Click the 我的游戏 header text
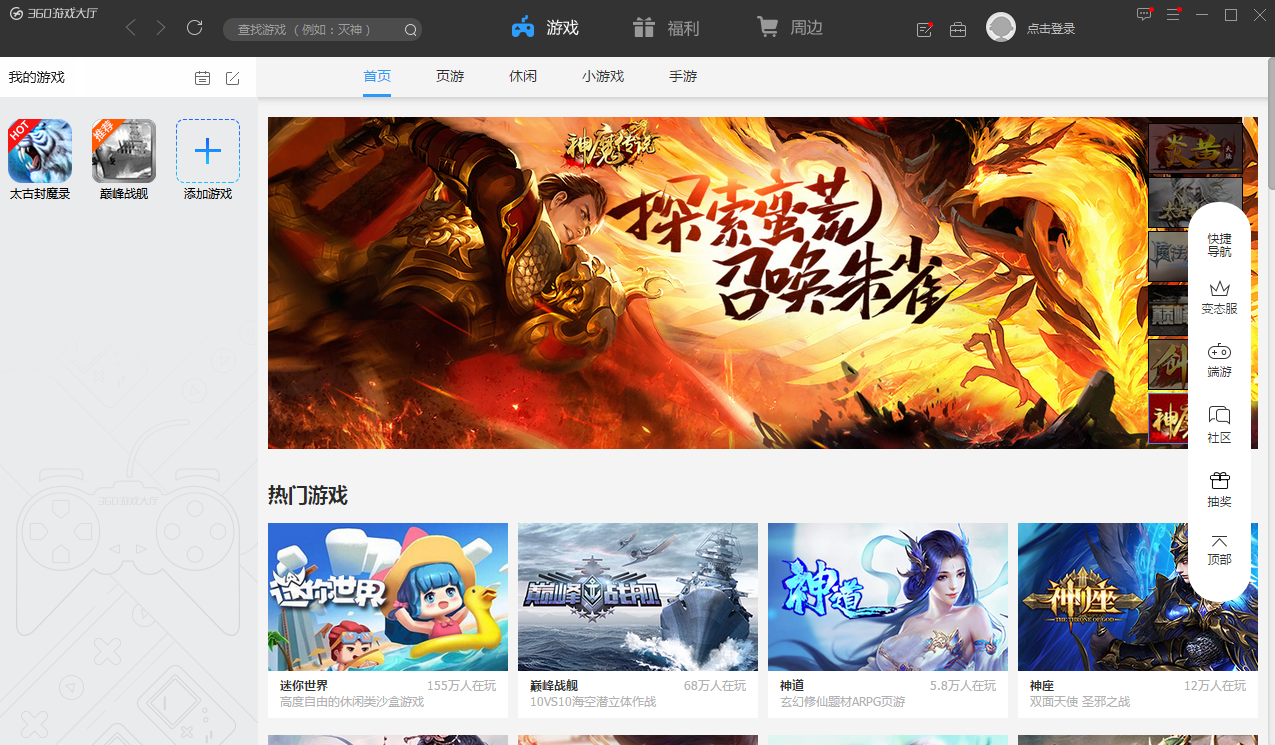The image size is (1275, 745). pos(37,77)
